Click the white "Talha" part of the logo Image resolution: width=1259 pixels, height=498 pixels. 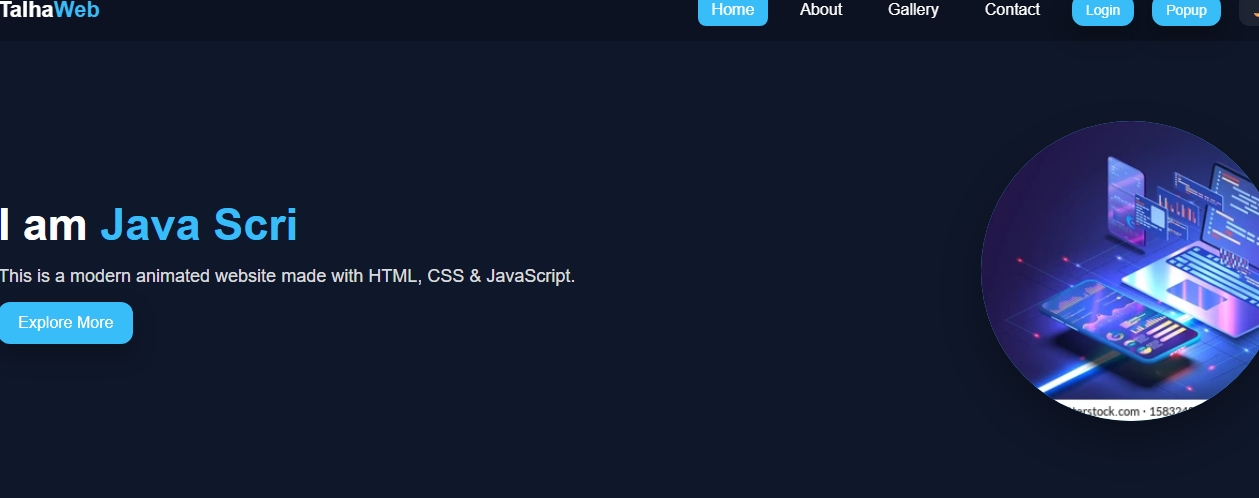coord(27,10)
